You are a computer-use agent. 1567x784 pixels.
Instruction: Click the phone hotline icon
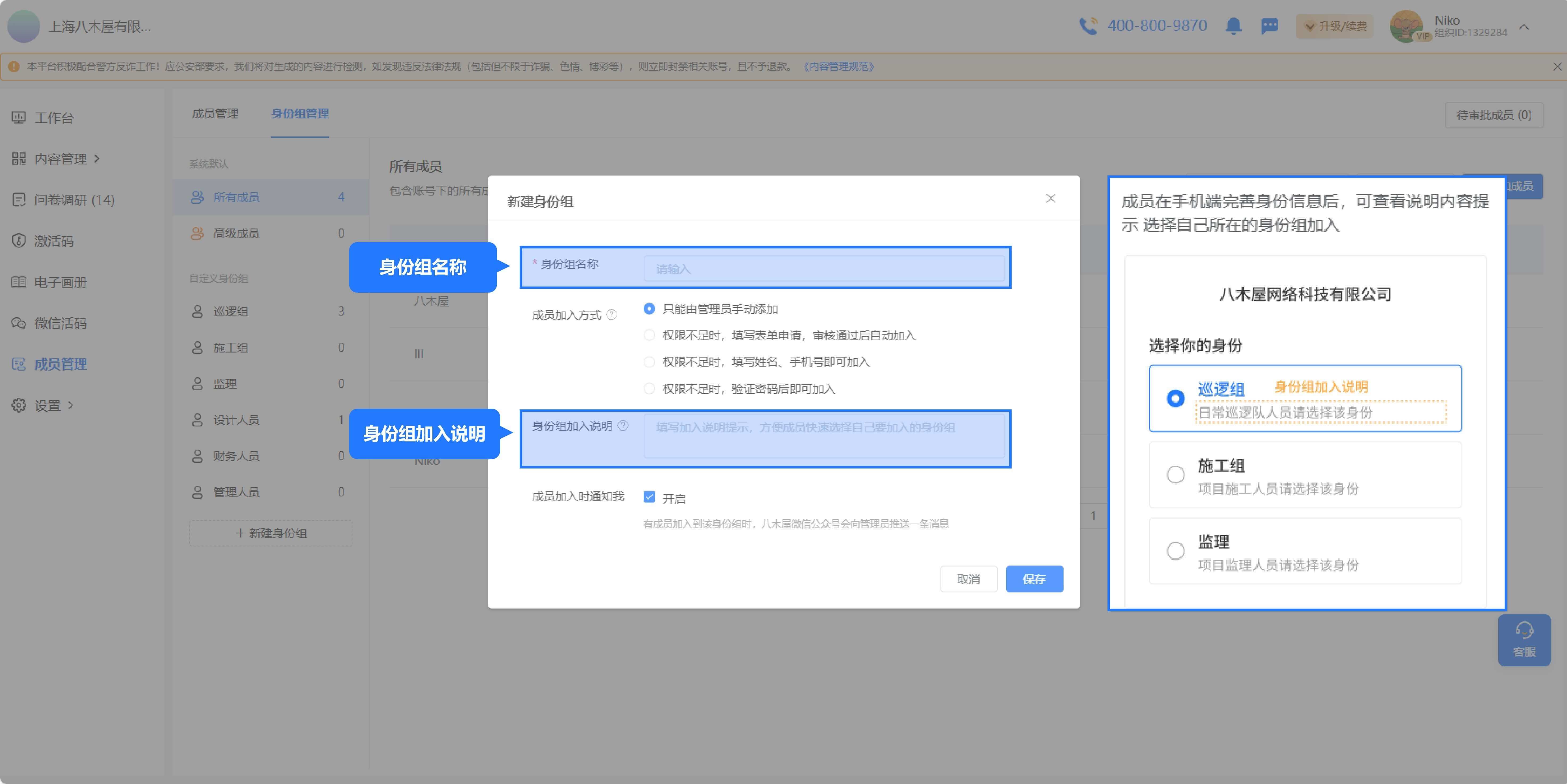(1088, 26)
